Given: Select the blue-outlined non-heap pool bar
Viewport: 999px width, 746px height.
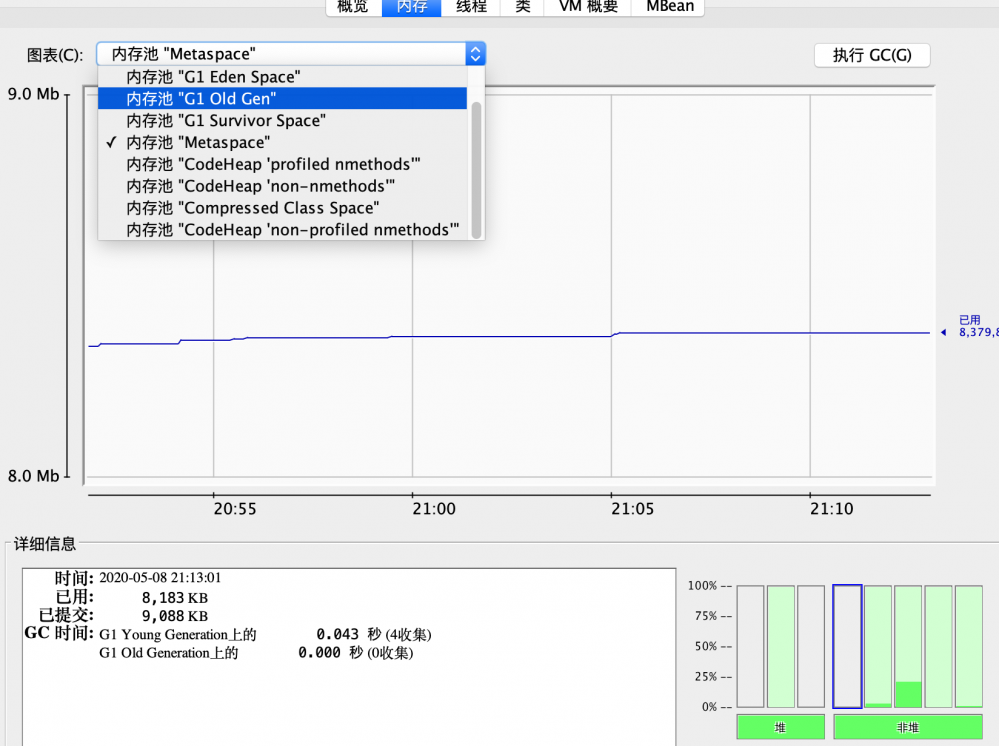Looking at the screenshot, I should coord(847,646).
